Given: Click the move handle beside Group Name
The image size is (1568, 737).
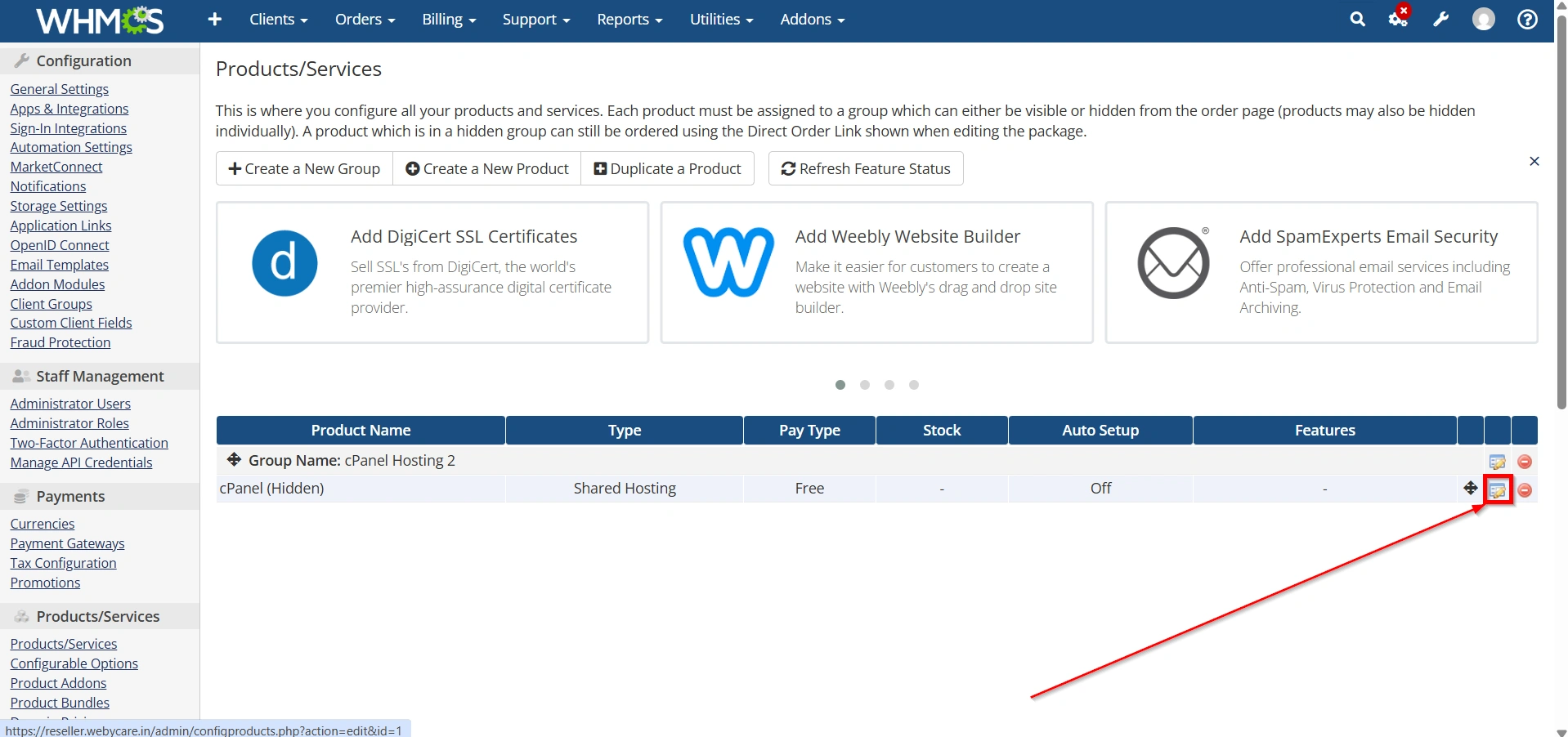Looking at the screenshot, I should pos(234,459).
